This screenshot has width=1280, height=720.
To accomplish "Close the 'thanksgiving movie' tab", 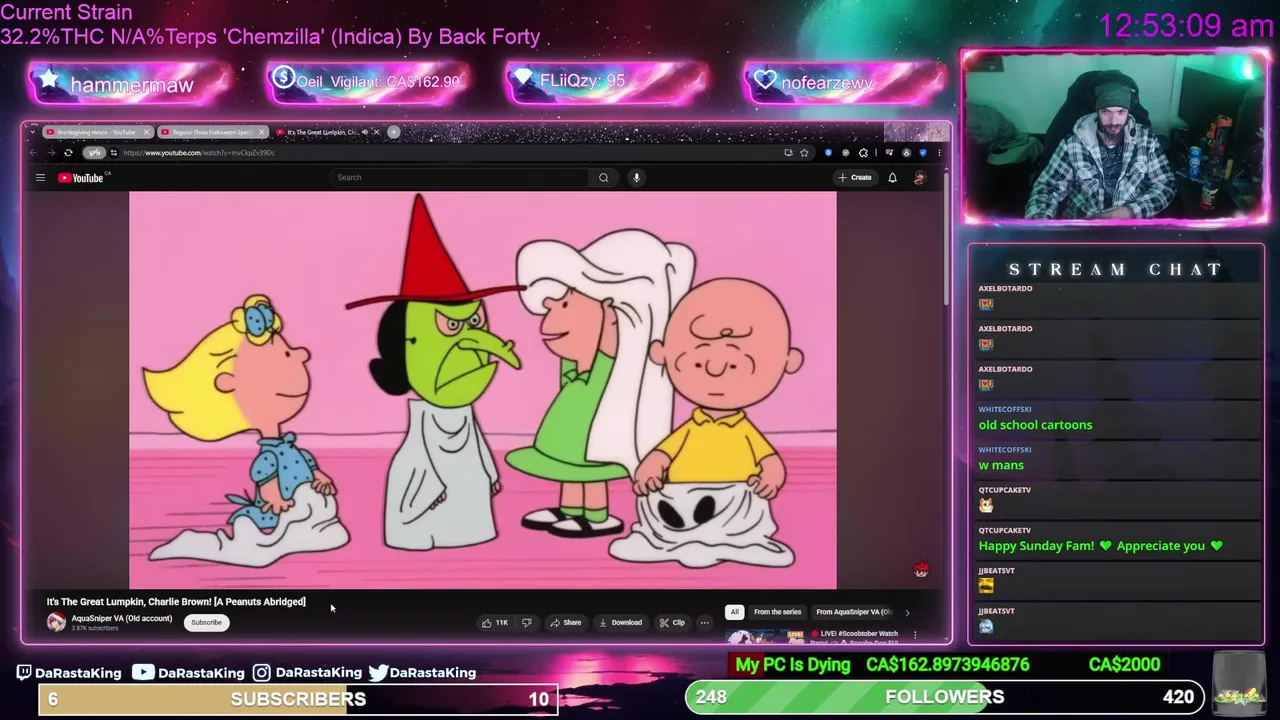I will tap(147, 132).
